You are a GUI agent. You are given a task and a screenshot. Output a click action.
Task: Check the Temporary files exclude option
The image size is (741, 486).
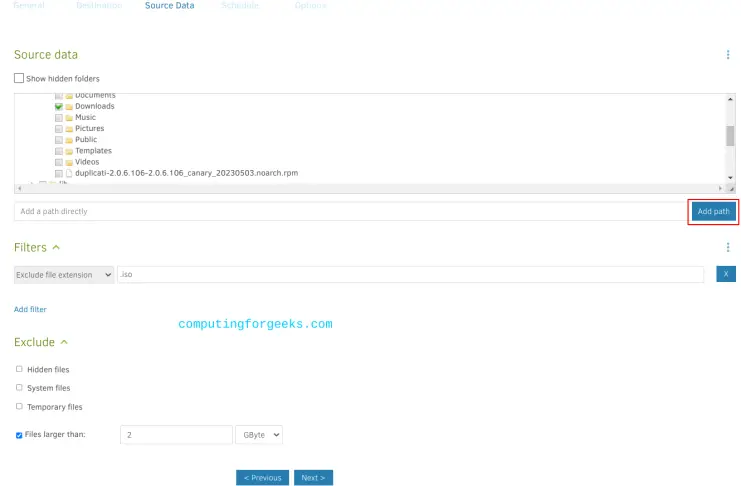[x=19, y=407]
